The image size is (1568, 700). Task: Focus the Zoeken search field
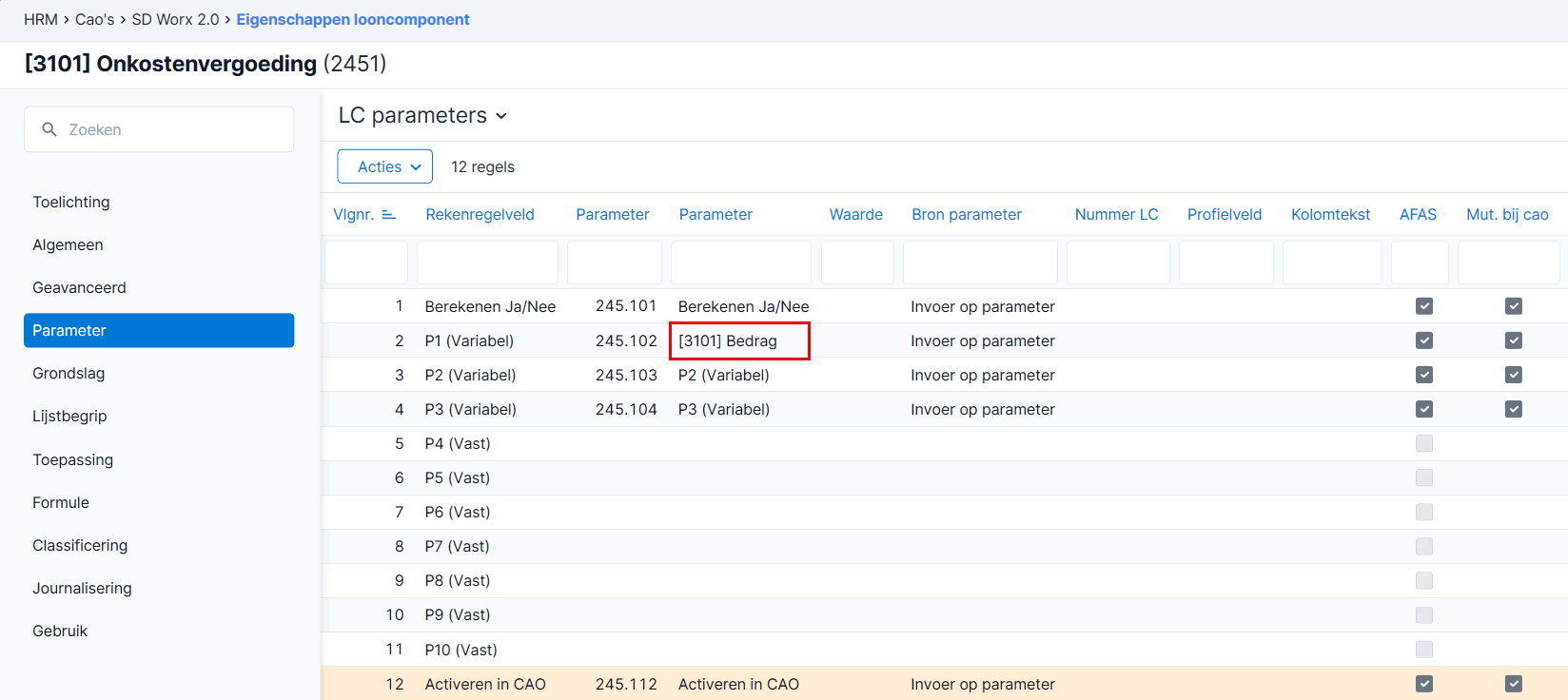click(159, 129)
